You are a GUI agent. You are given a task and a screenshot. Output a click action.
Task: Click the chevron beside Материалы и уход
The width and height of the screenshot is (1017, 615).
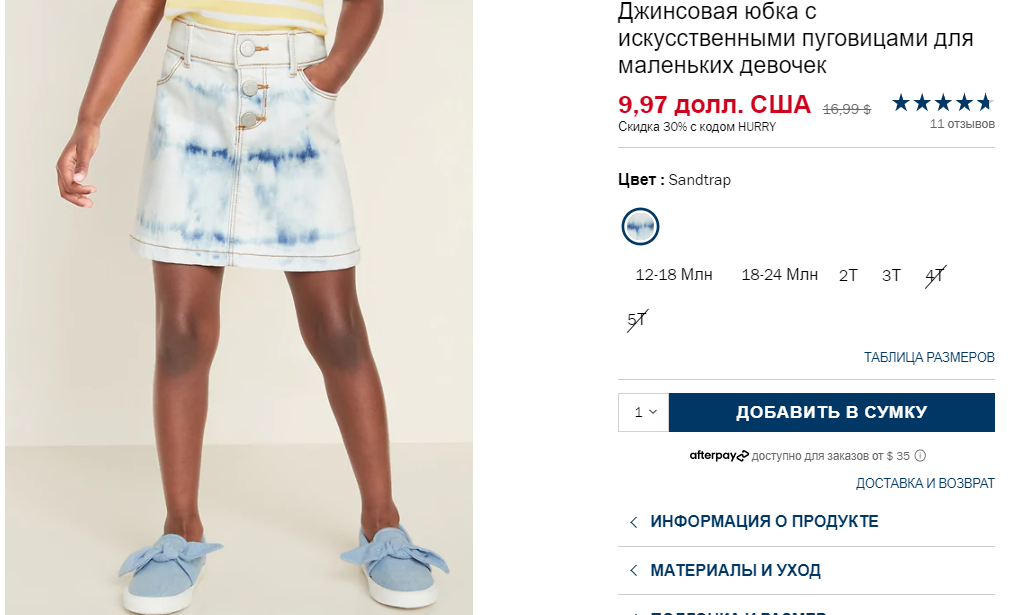pos(634,571)
